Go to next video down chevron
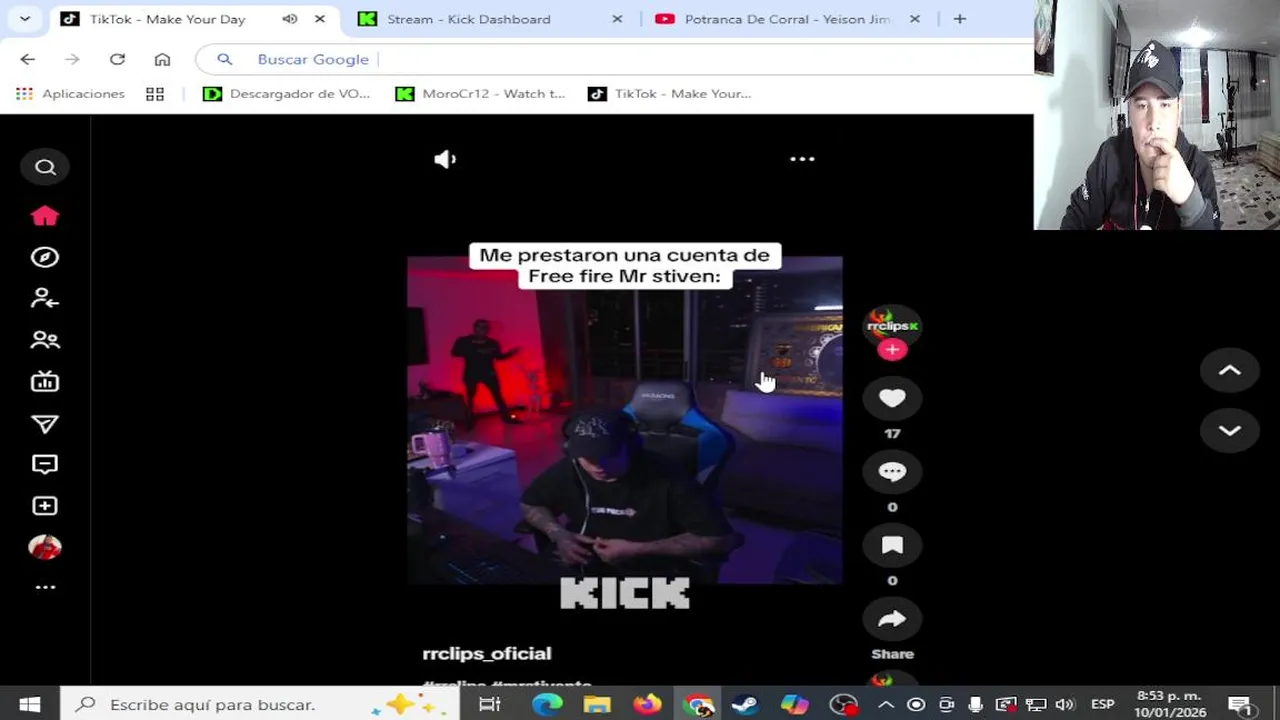Screen dimensions: 1280x720 click(x=1230, y=430)
